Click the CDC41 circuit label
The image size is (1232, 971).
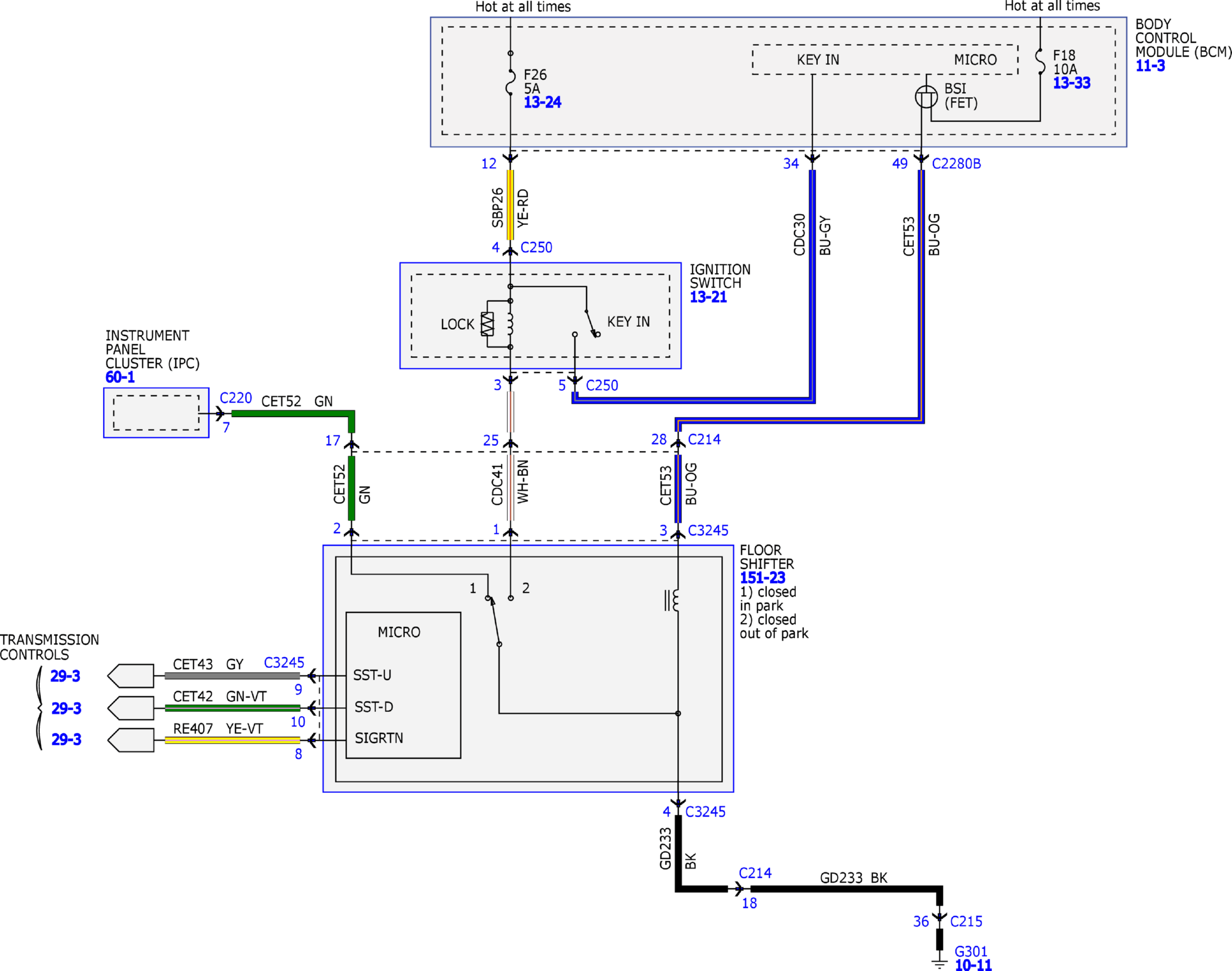click(497, 485)
